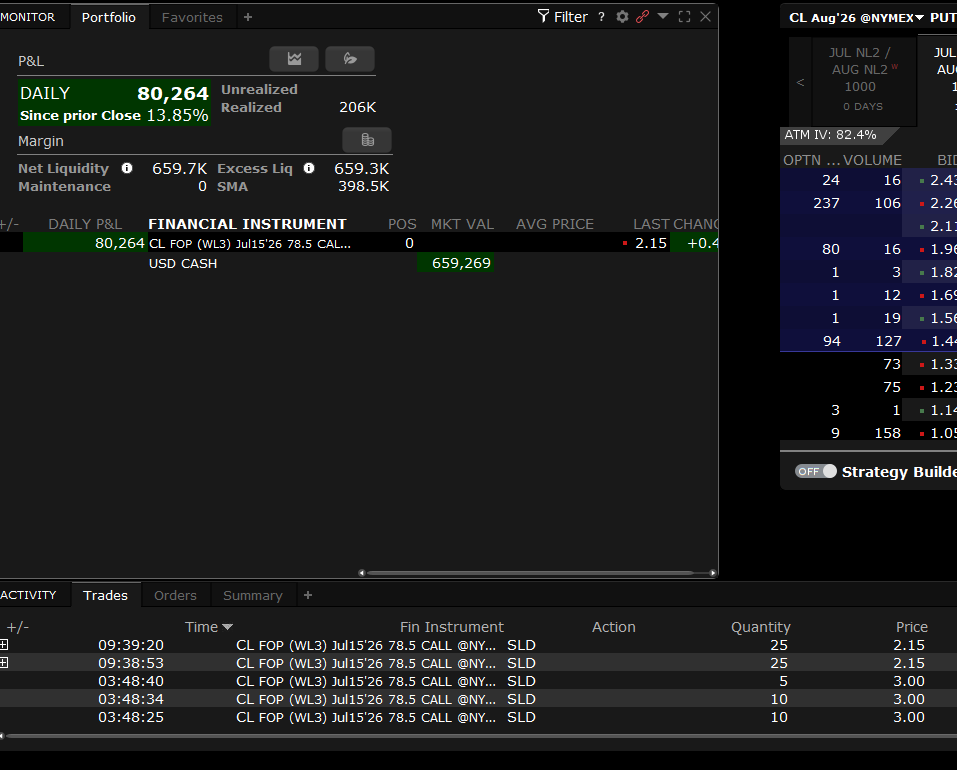
Task: Click option chain open interest cell 237
Action: click(x=826, y=203)
